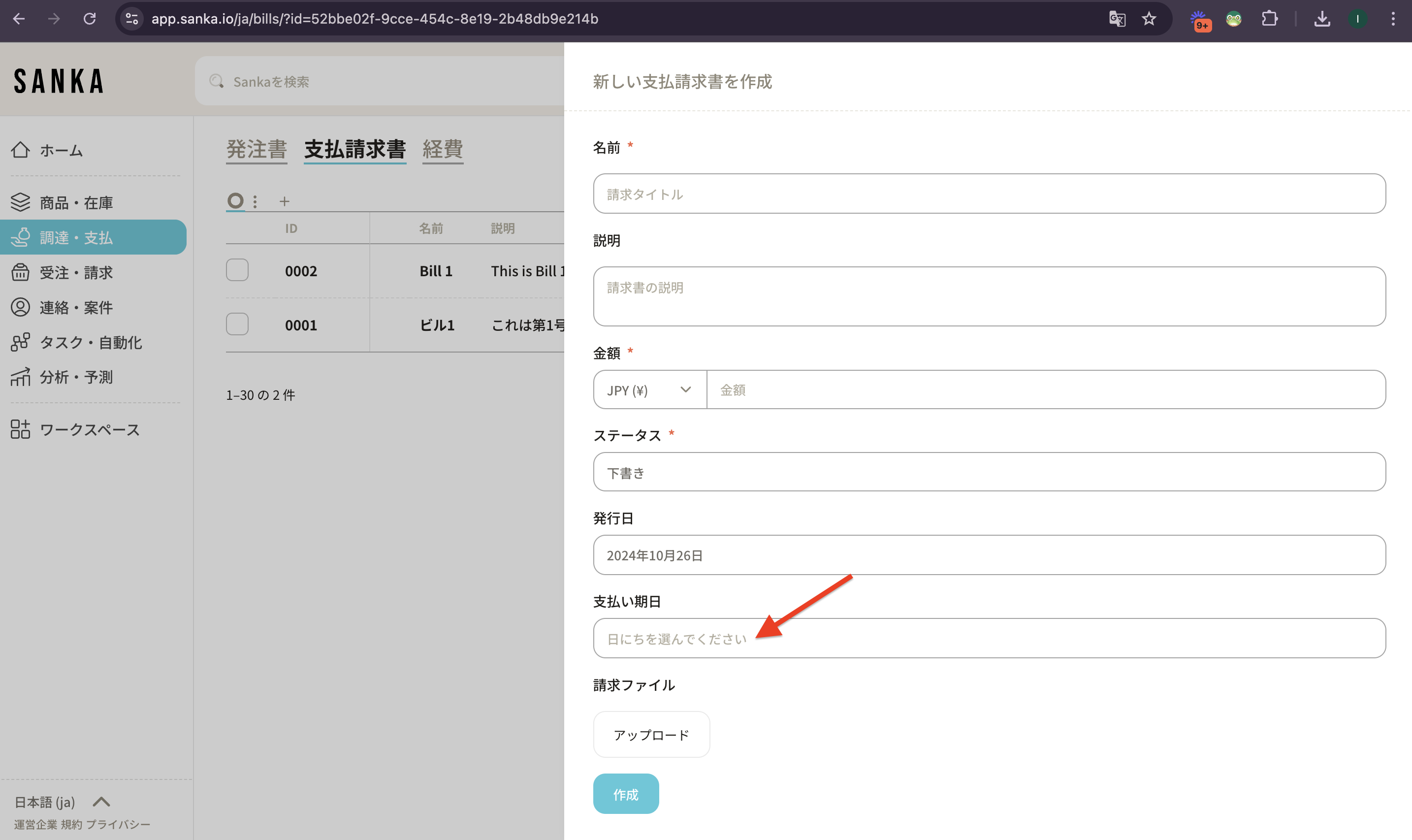Switch to the 発注書 tab
Screen dimensions: 1412x840
tap(257, 149)
